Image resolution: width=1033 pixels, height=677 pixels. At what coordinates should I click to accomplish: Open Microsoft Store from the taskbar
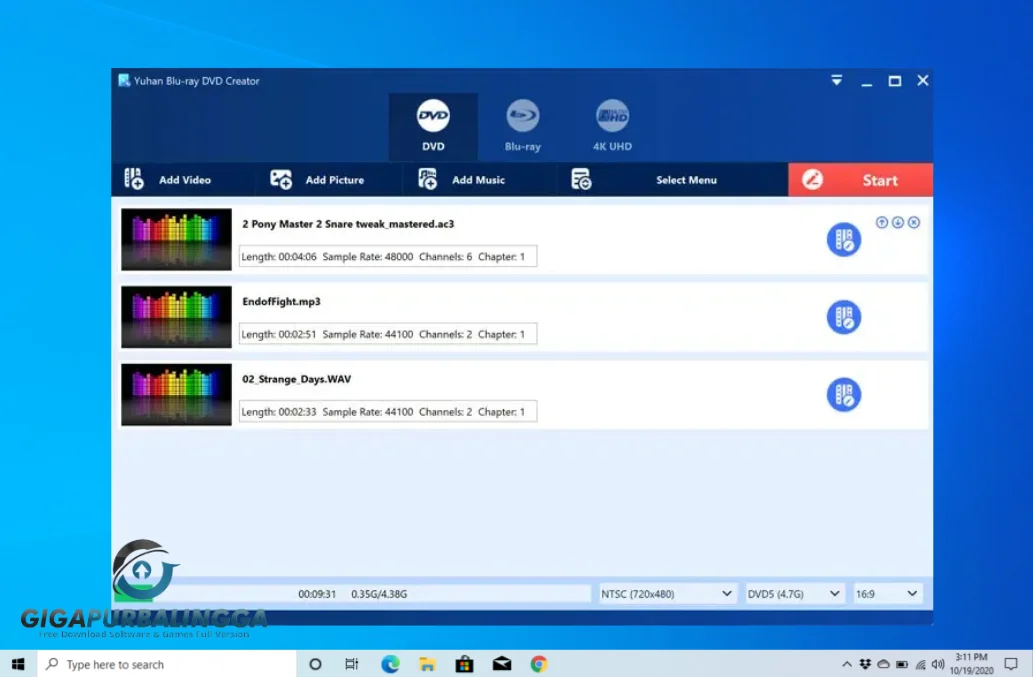tap(464, 664)
